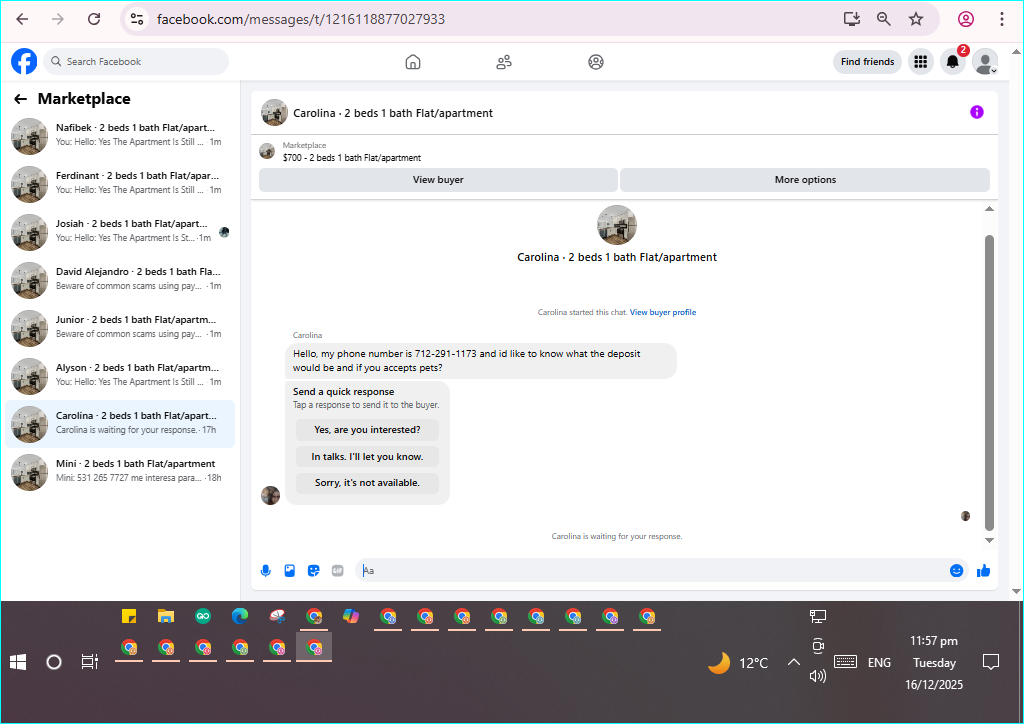Click the chat scrollbar down arrow
This screenshot has width=1024, height=724.
(989, 540)
